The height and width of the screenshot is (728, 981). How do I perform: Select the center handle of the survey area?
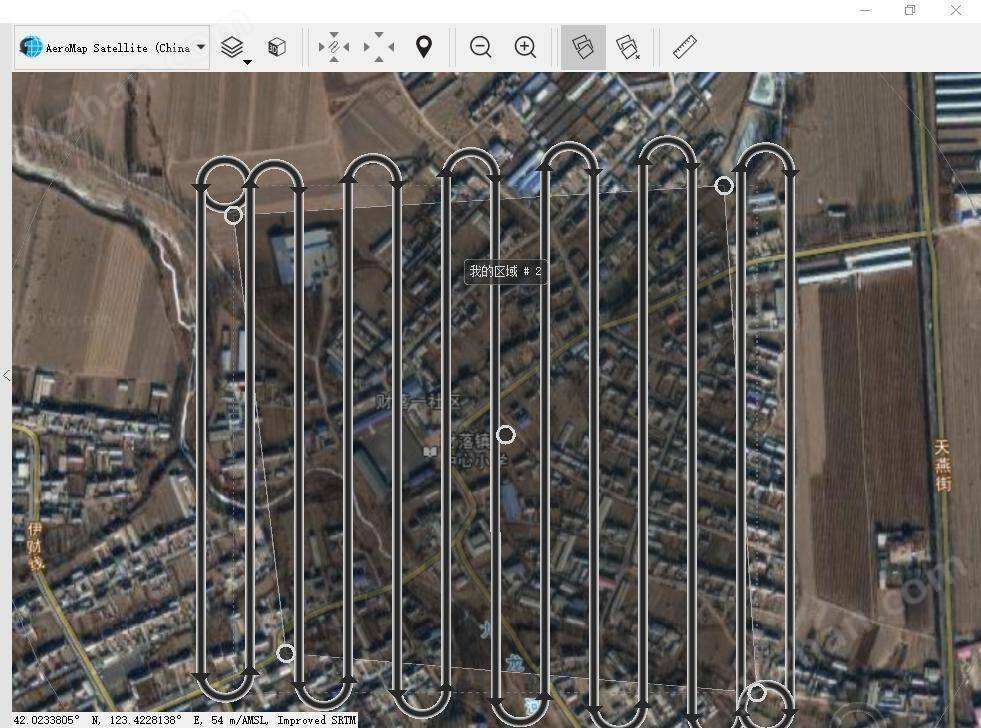click(506, 435)
